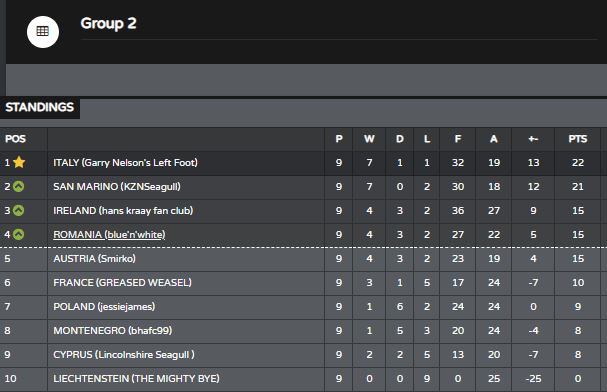Open the ITALY (Garry Nelson's Left Foot) team

(125, 163)
